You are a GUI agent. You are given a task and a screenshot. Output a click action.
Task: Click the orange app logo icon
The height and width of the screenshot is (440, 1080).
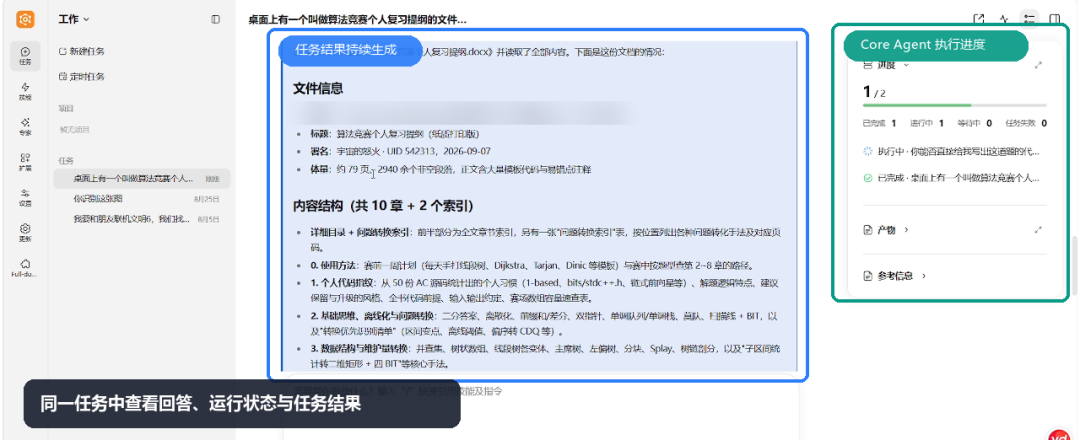click(25, 19)
